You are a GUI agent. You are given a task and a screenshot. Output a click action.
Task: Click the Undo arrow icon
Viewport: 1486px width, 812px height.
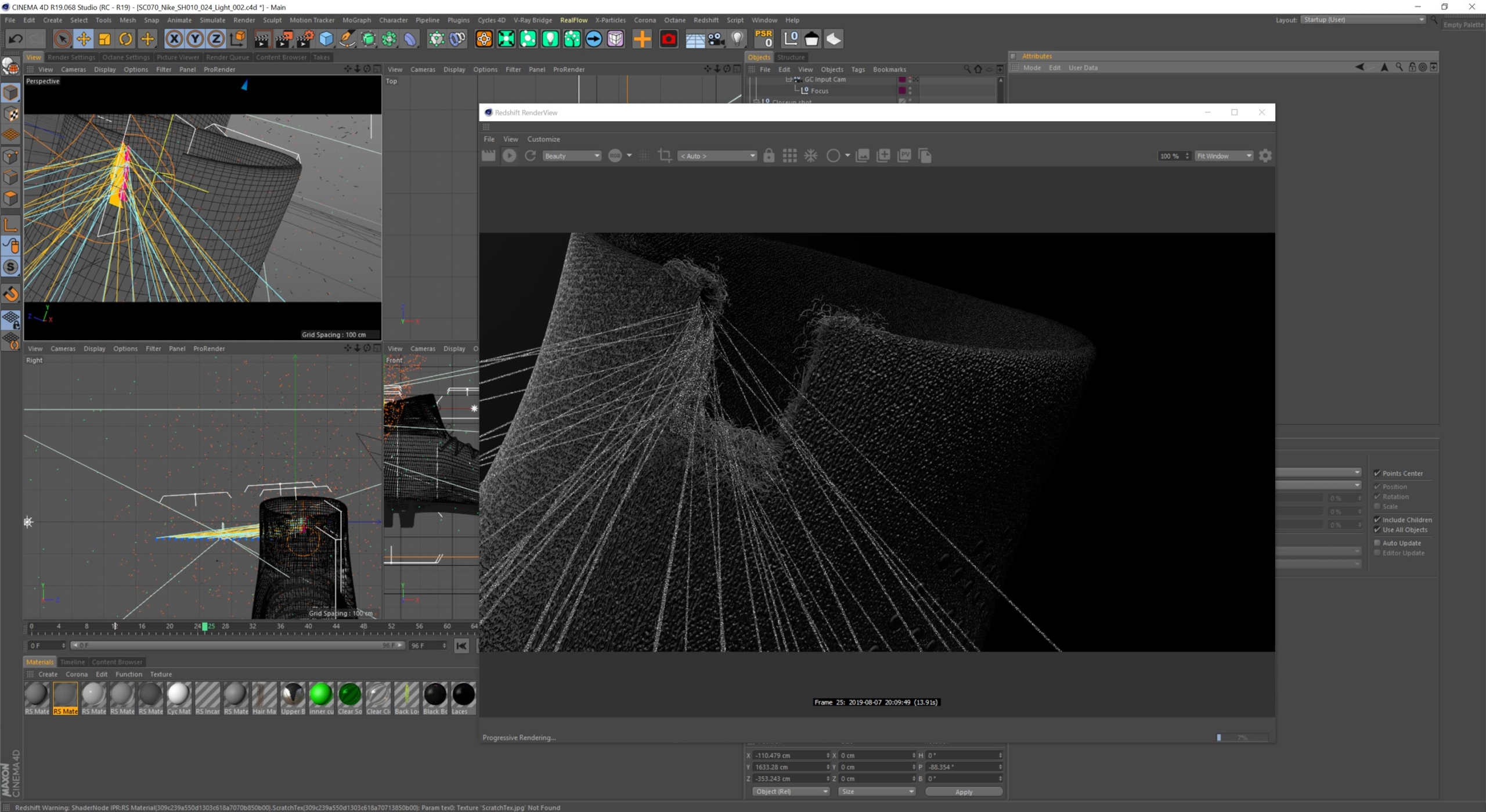tap(16, 39)
